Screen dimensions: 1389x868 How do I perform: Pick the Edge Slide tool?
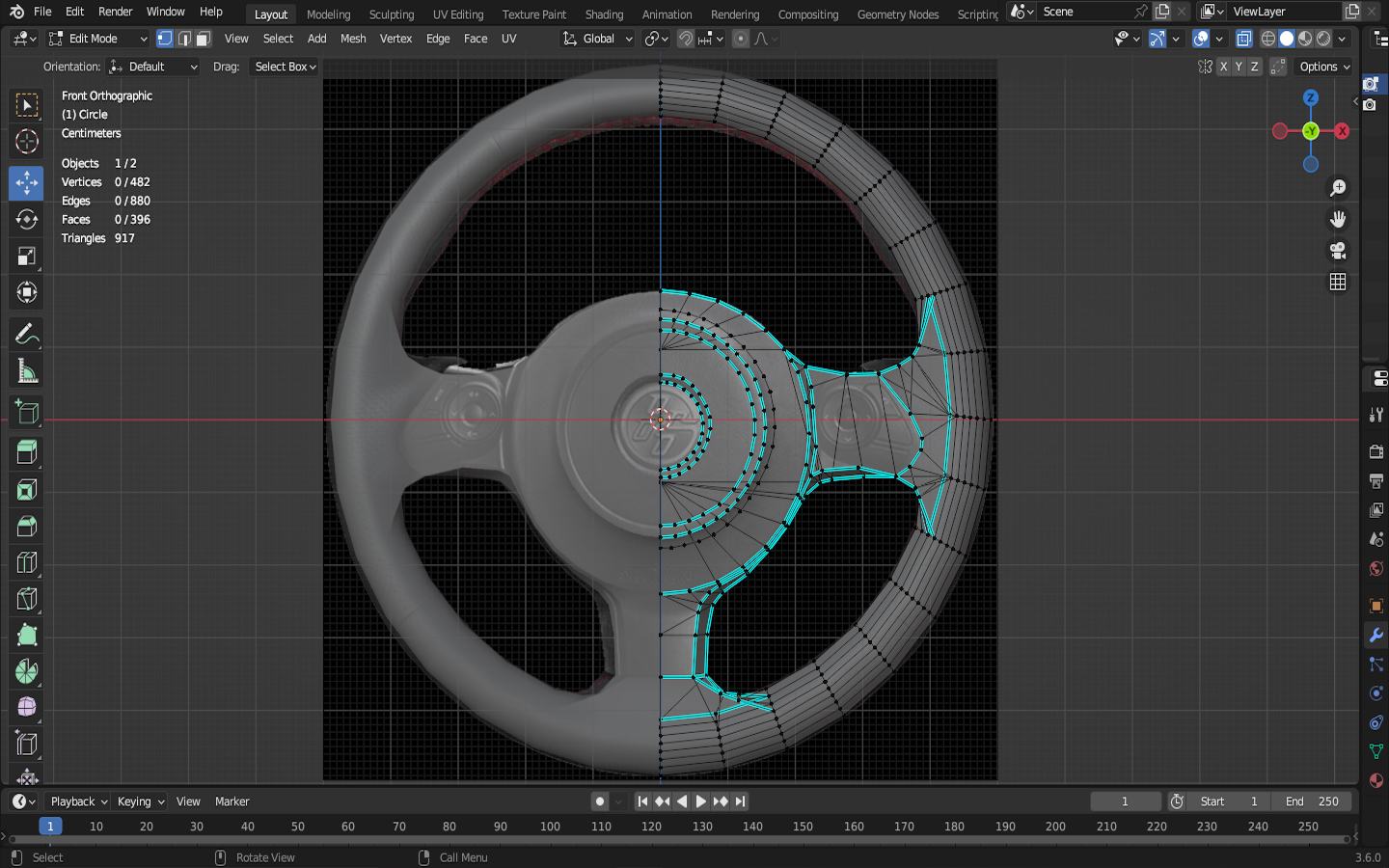27,746
